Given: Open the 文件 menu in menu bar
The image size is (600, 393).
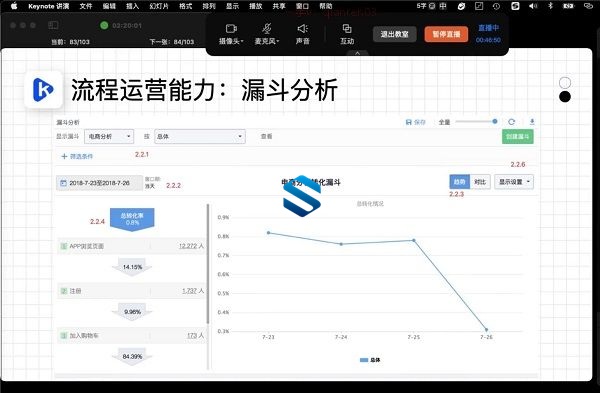Looking at the screenshot, I should [86, 6].
